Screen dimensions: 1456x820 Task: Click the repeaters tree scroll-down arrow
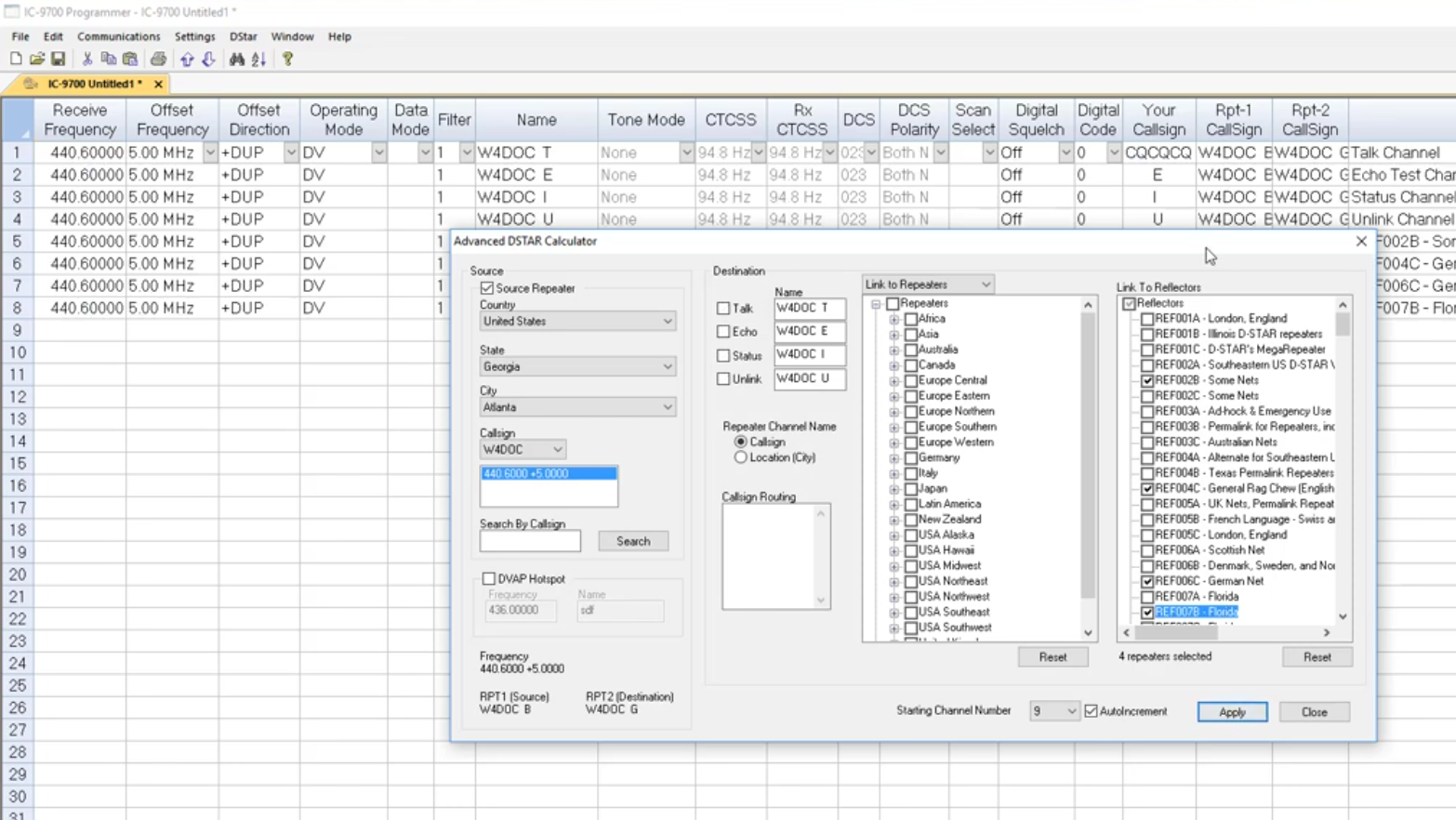(1088, 633)
